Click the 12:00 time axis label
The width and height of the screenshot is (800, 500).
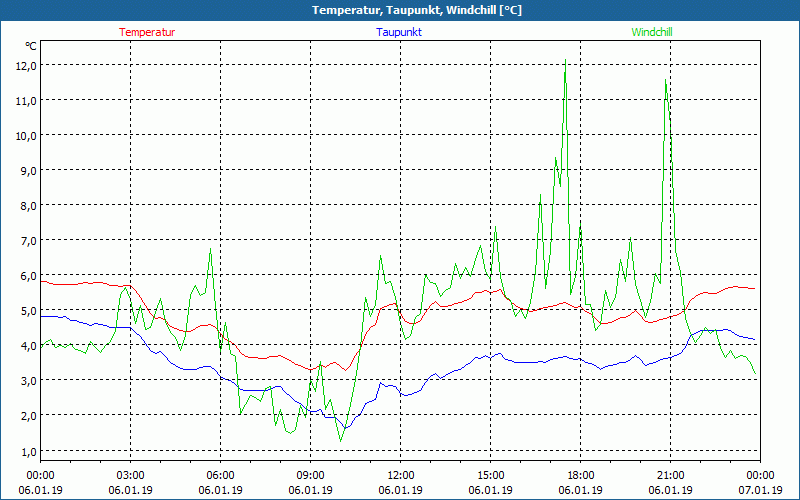coord(401,476)
